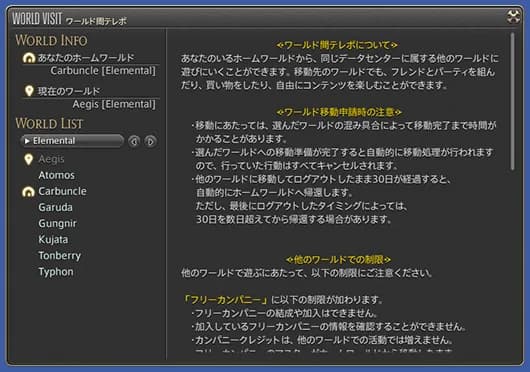The width and height of the screenshot is (530, 372).
Task: Click the location pin beside 現在のワールド
Action: [x=29, y=91]
